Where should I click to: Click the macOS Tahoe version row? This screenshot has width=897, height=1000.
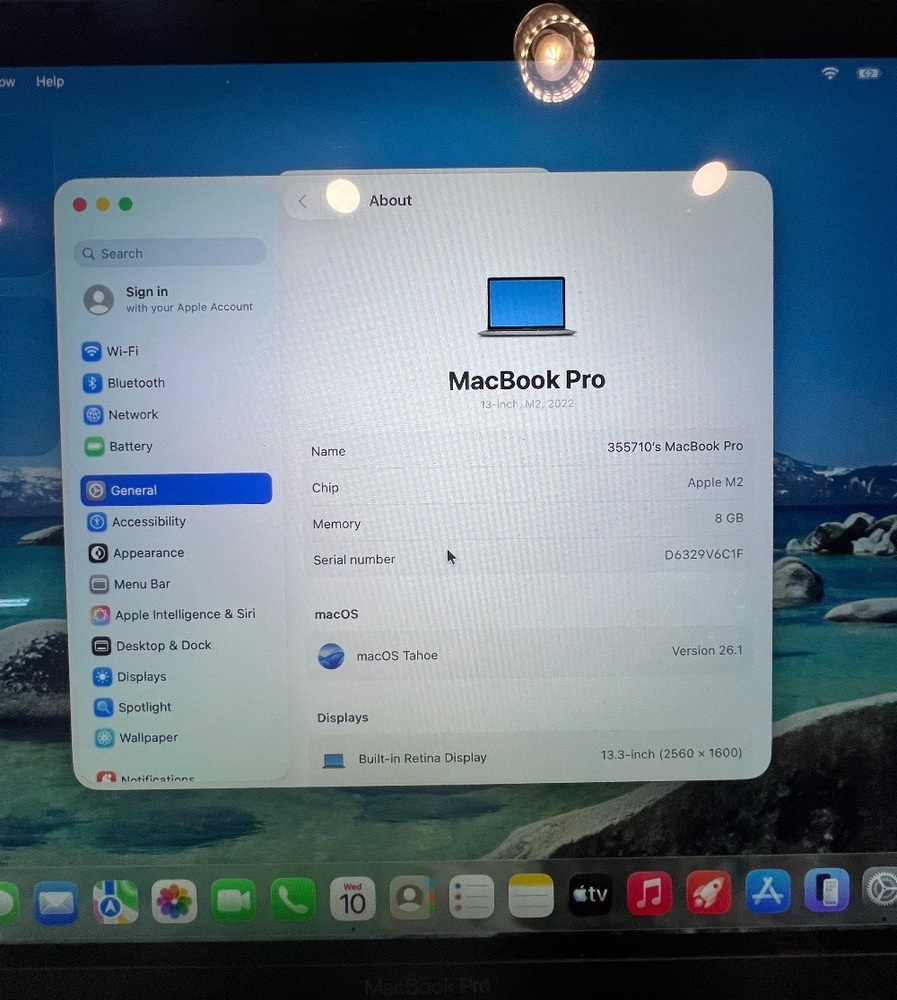coord(529,655)
